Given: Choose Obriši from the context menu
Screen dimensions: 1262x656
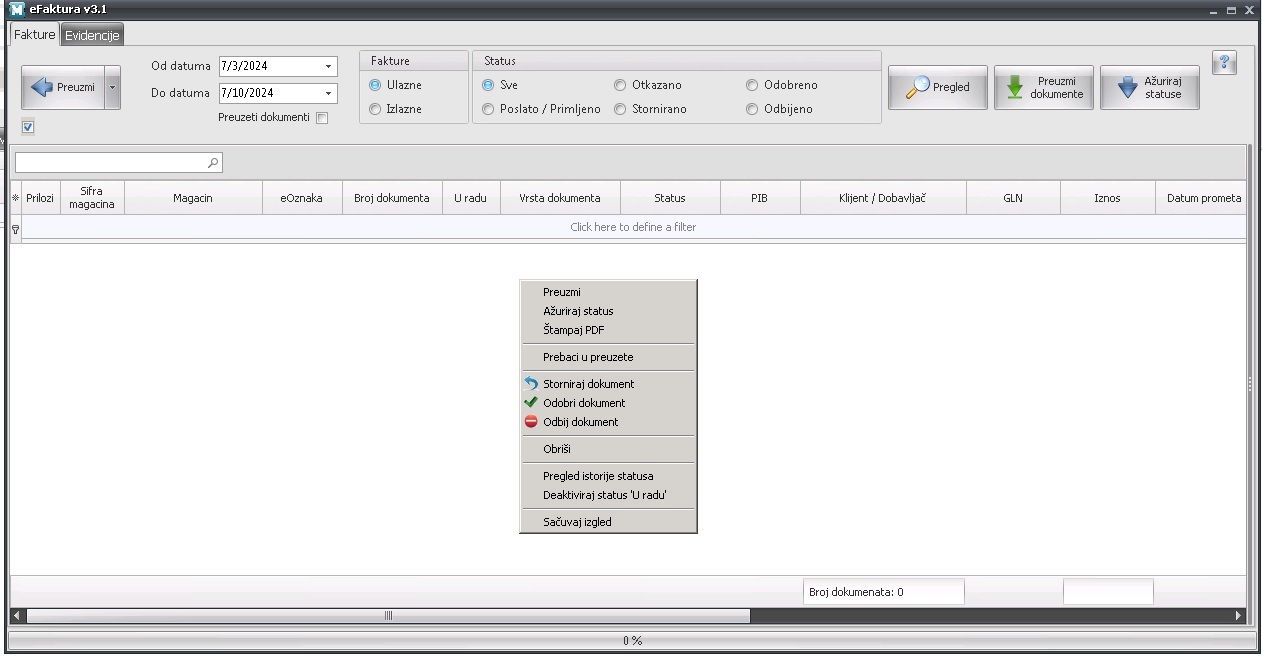Looking at the screenshot, I should click(608, 449).
